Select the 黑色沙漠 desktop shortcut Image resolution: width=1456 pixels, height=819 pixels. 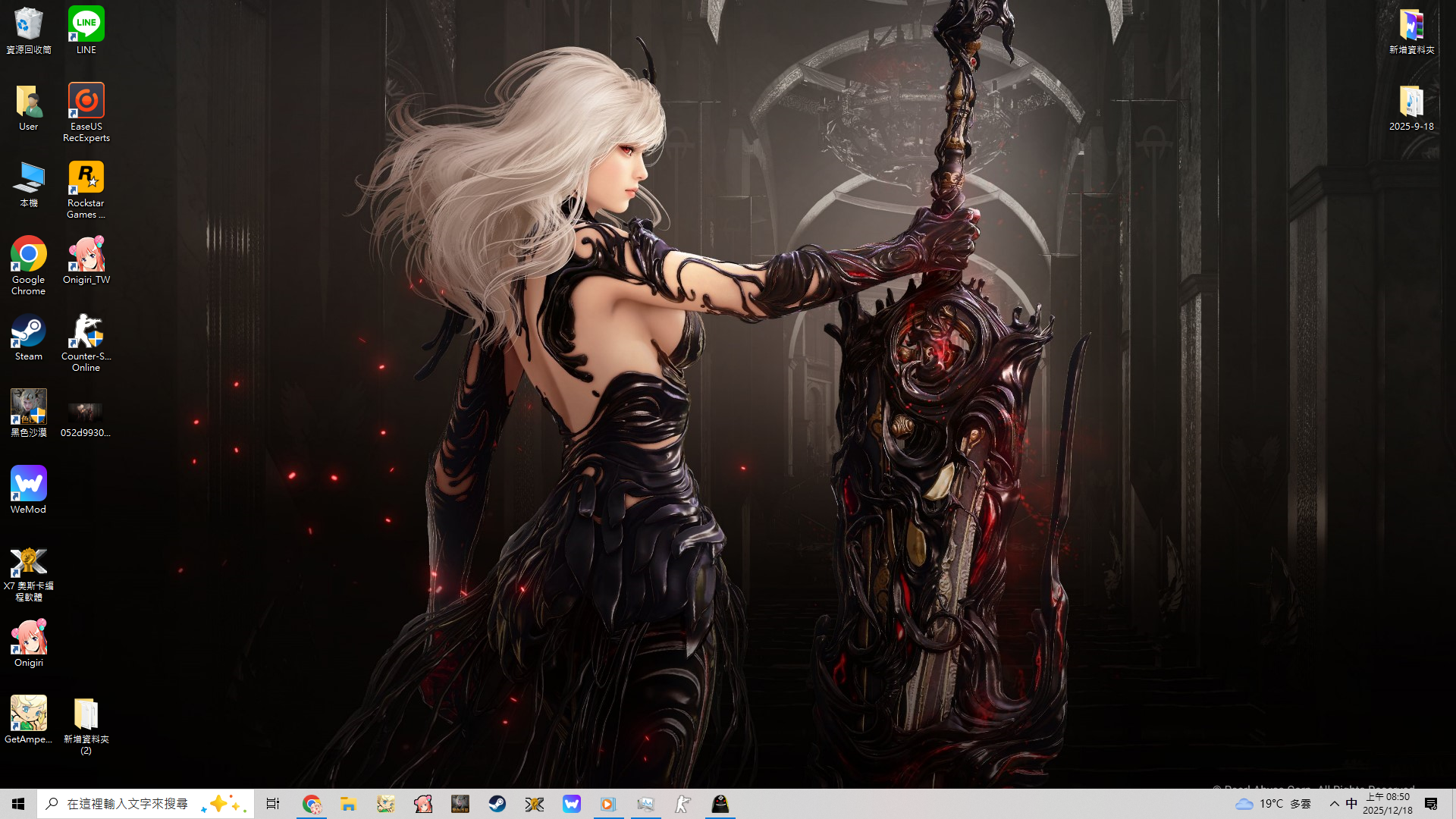(29, 413)
